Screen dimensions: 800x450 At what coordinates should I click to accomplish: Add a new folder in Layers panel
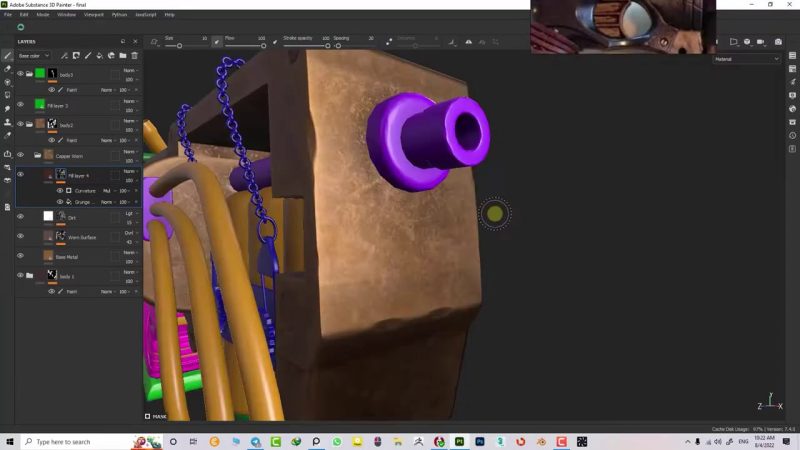123,56
